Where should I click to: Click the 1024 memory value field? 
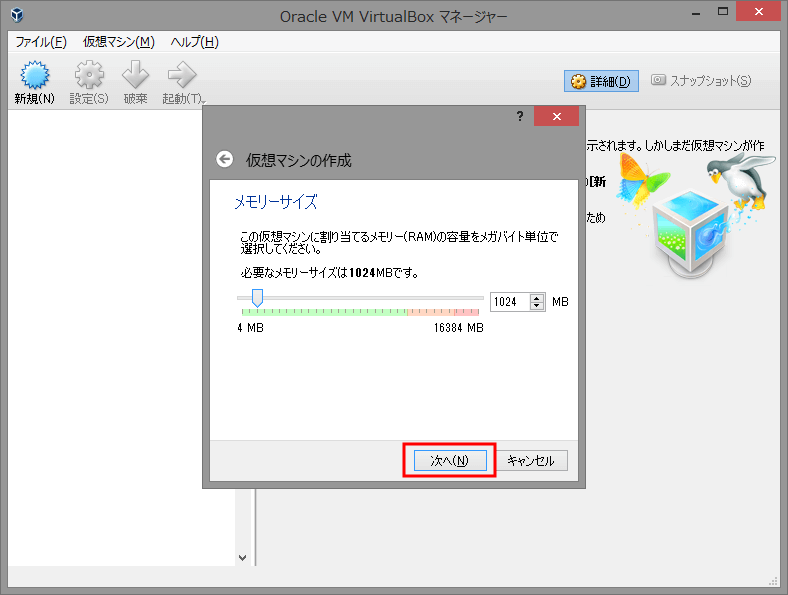coord(510,302)
